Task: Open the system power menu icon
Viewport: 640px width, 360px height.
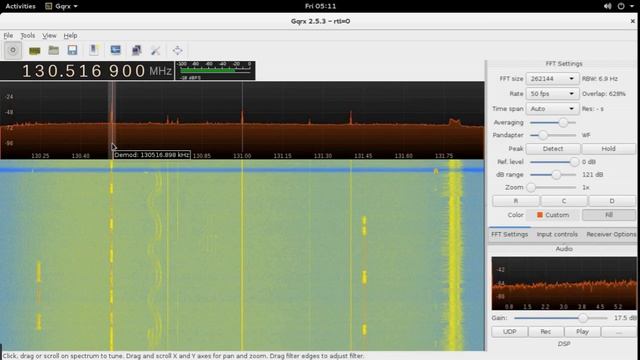Action: tap(621, 6)
